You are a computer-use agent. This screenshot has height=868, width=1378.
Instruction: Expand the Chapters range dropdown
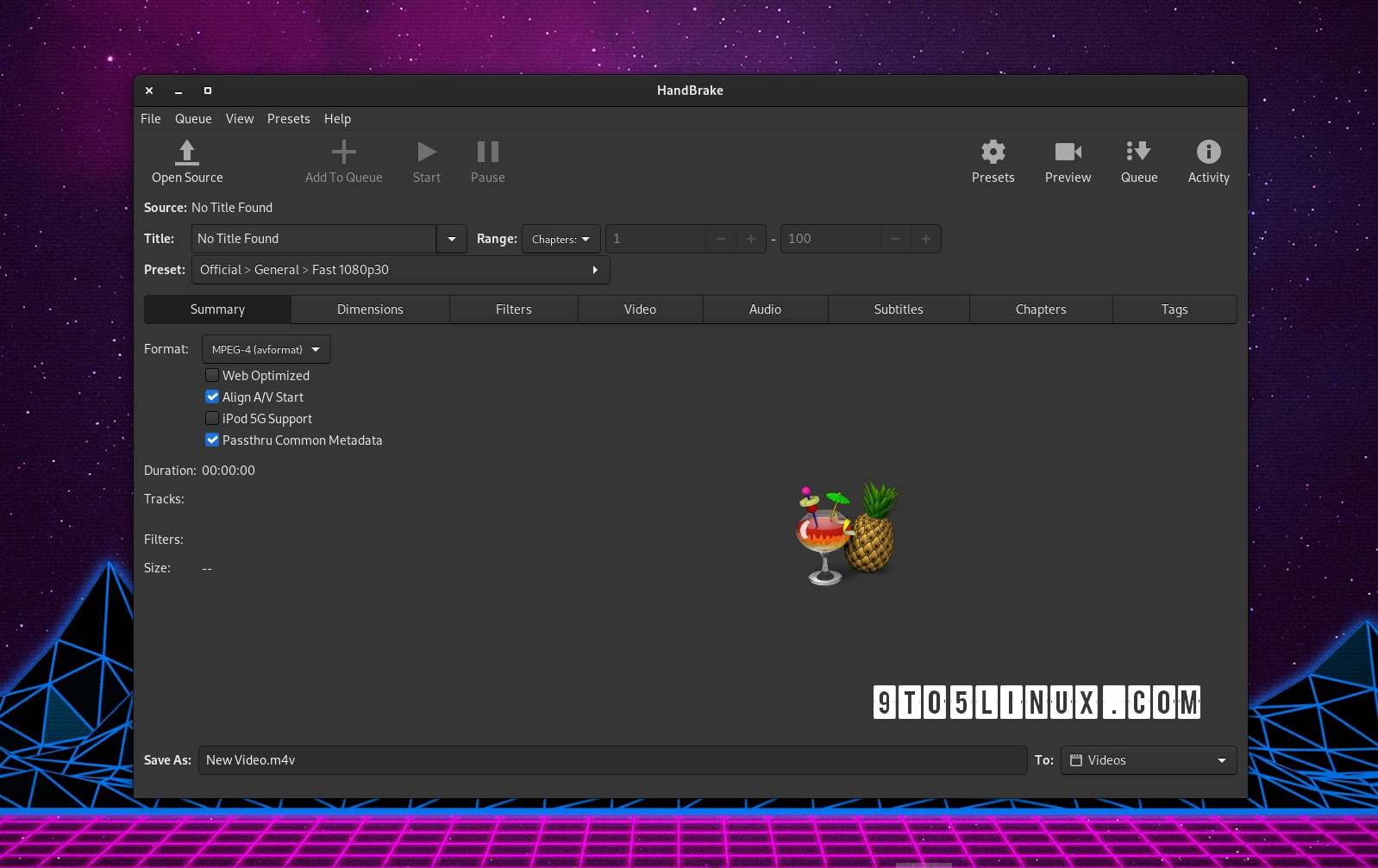[x=561, y=239]
